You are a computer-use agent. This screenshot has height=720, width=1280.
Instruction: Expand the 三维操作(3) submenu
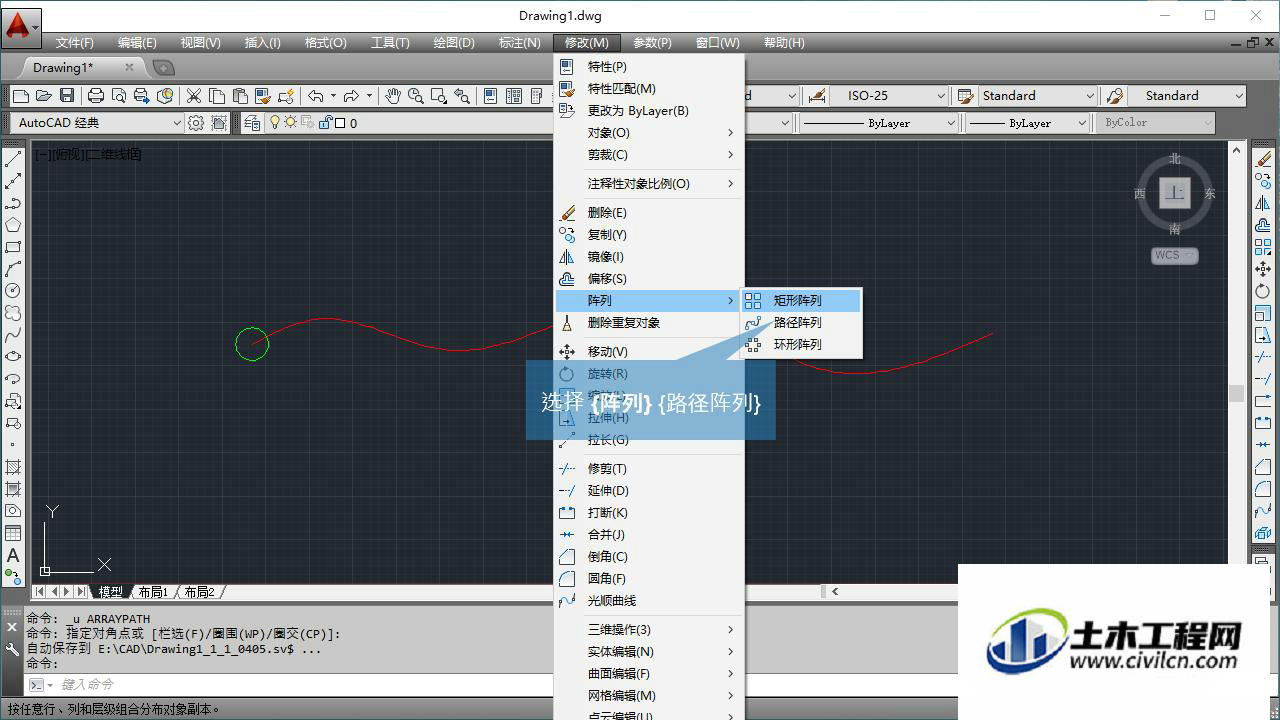coord(649,630)
